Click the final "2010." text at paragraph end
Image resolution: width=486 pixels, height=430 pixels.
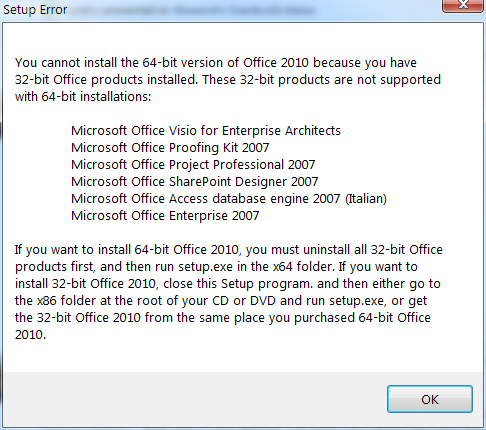tap(30, 335)
